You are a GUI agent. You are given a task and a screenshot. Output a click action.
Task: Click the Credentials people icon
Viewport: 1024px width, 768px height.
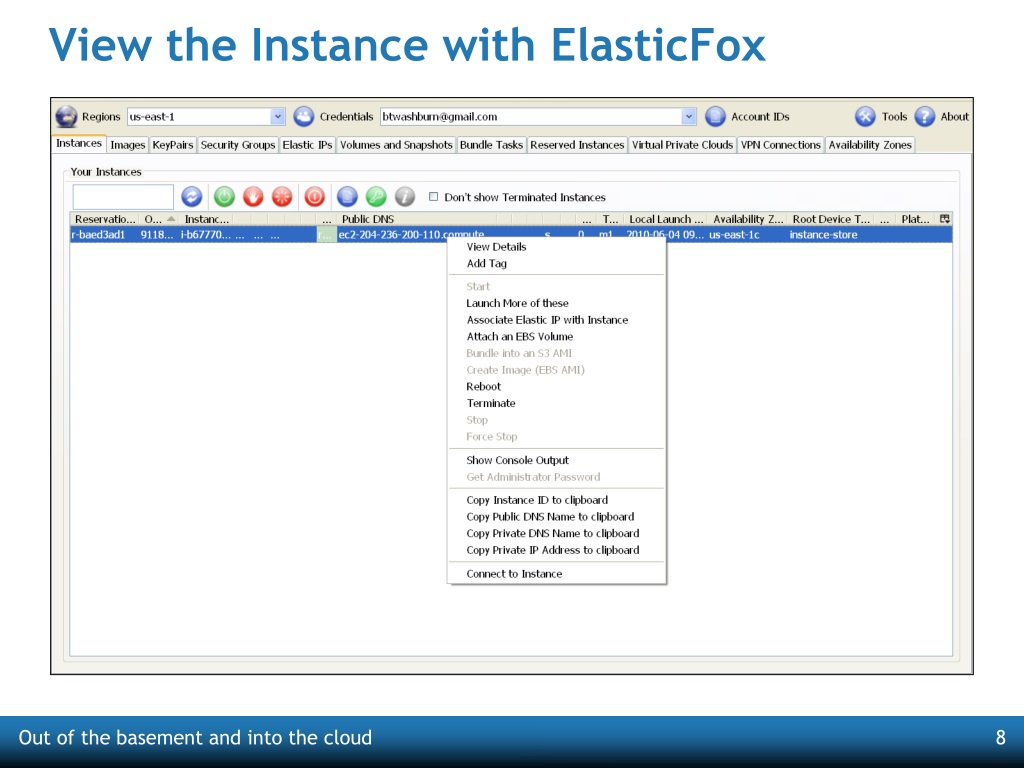(x=304, y=116)
